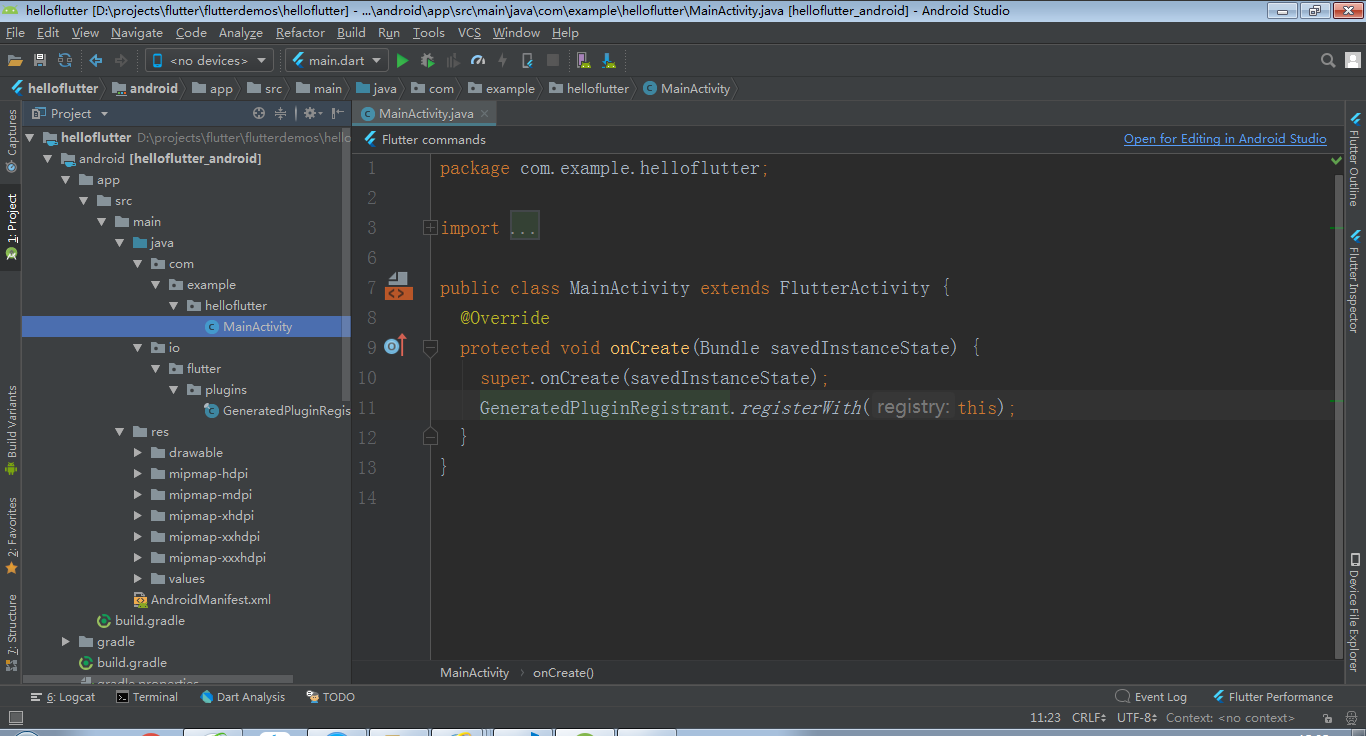Screen dimensions: 1366x736
Task: Expand the gradle folder arrow
Action: [x=66, y=642]
